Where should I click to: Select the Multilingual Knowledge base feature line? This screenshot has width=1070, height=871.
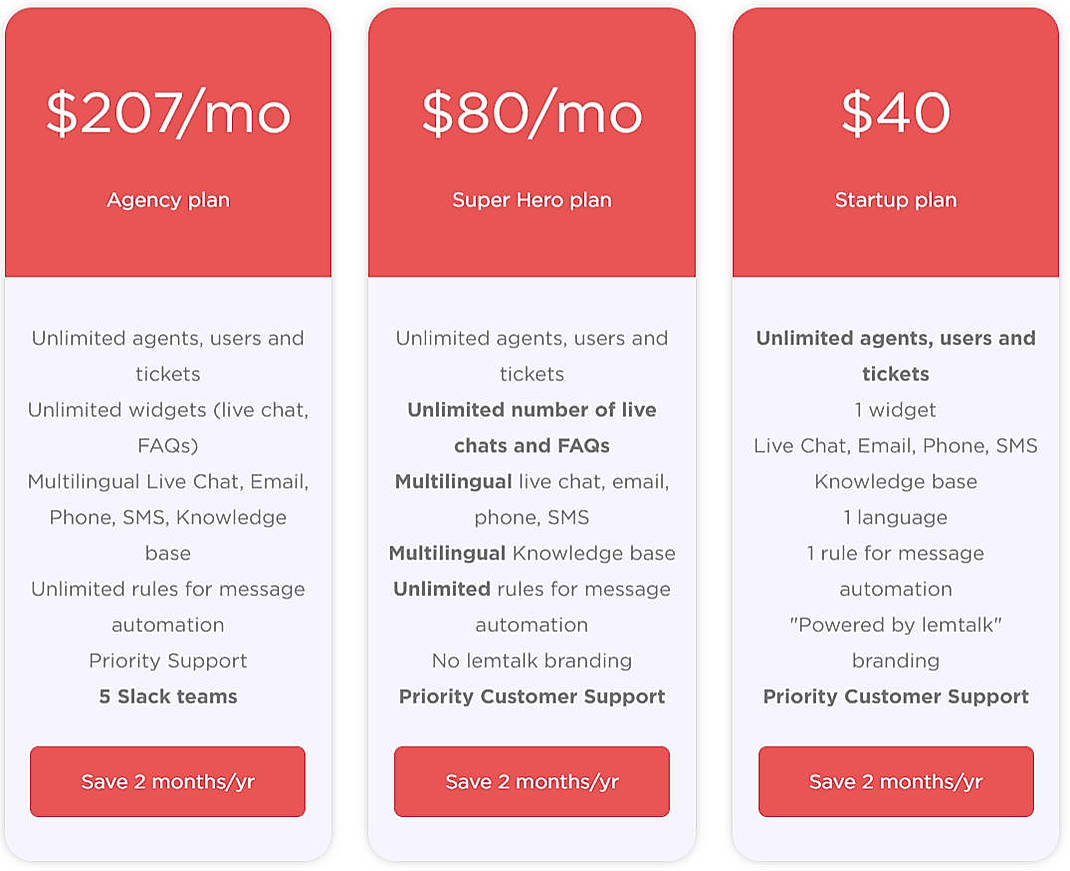531,553
